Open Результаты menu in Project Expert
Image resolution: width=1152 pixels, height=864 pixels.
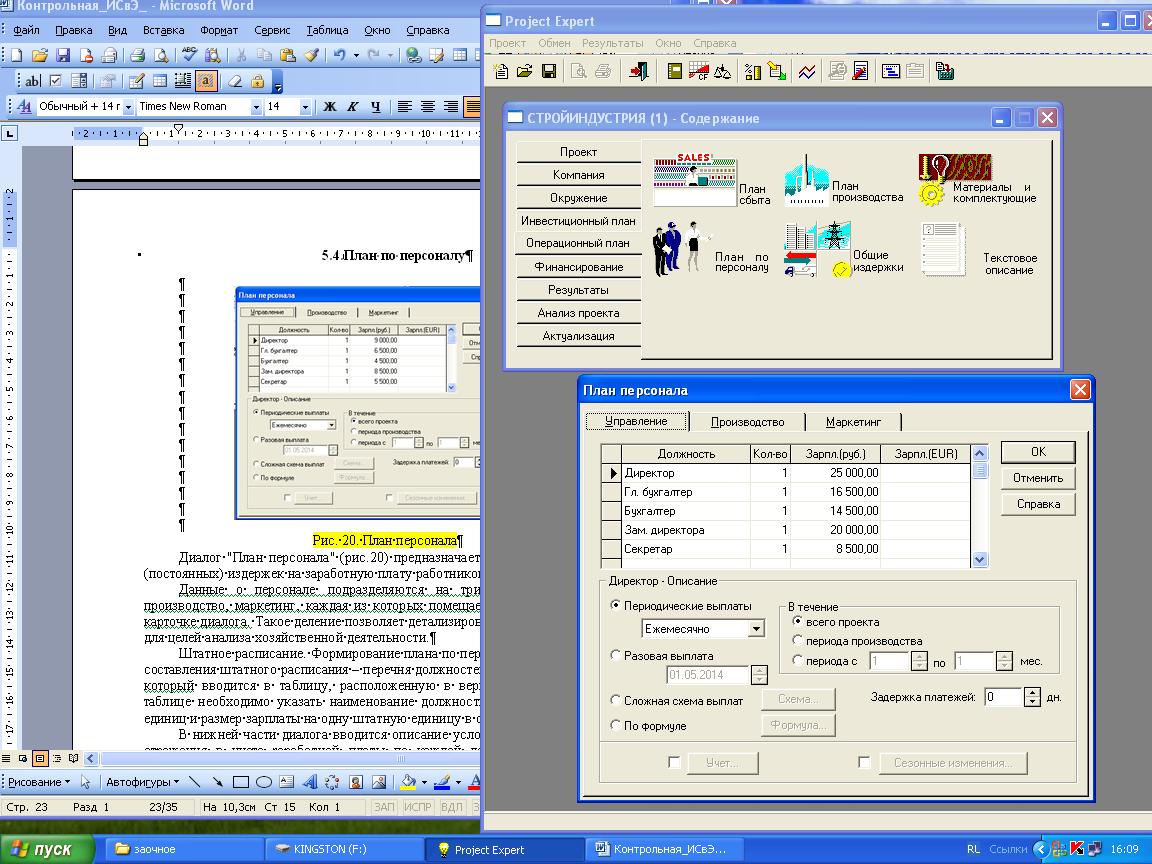tap(613, 43)
